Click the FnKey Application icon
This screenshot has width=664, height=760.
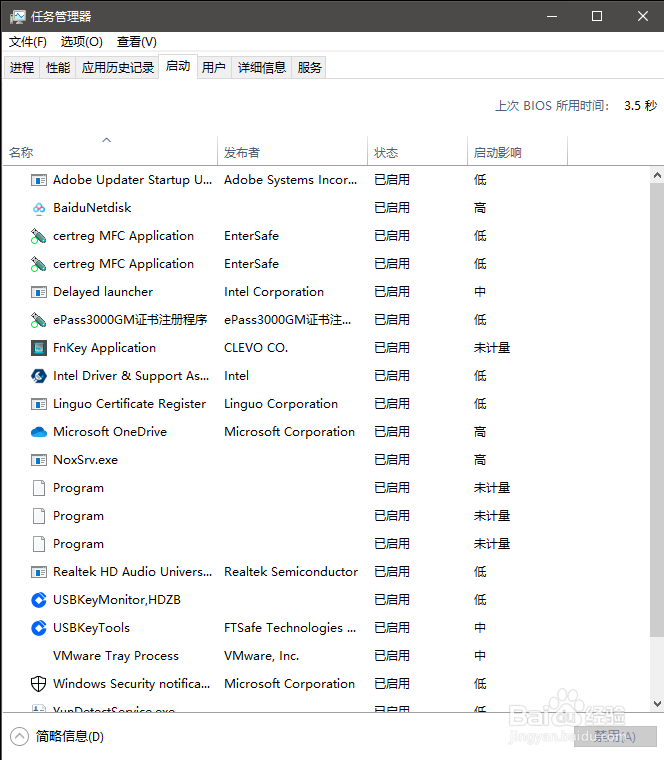(x=39, y=348)
